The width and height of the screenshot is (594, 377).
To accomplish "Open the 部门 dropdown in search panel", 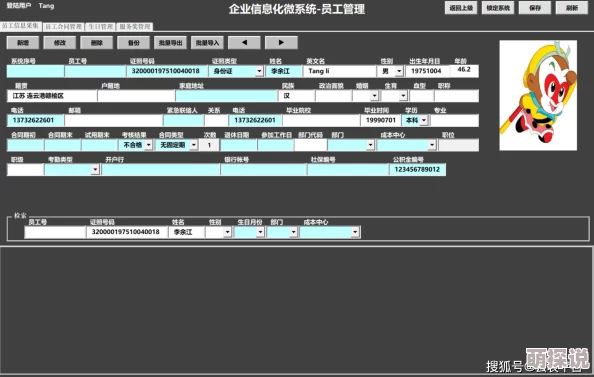I will [x=293, y=232].
